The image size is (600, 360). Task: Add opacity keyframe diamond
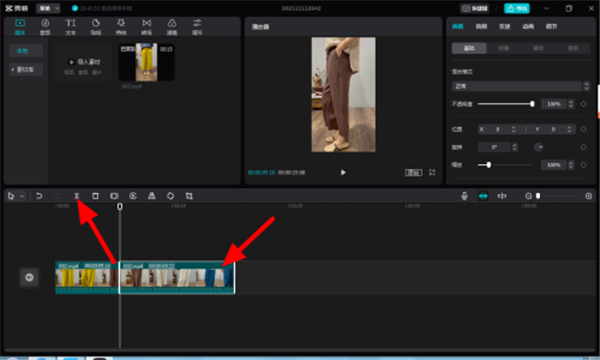[584, 104]
